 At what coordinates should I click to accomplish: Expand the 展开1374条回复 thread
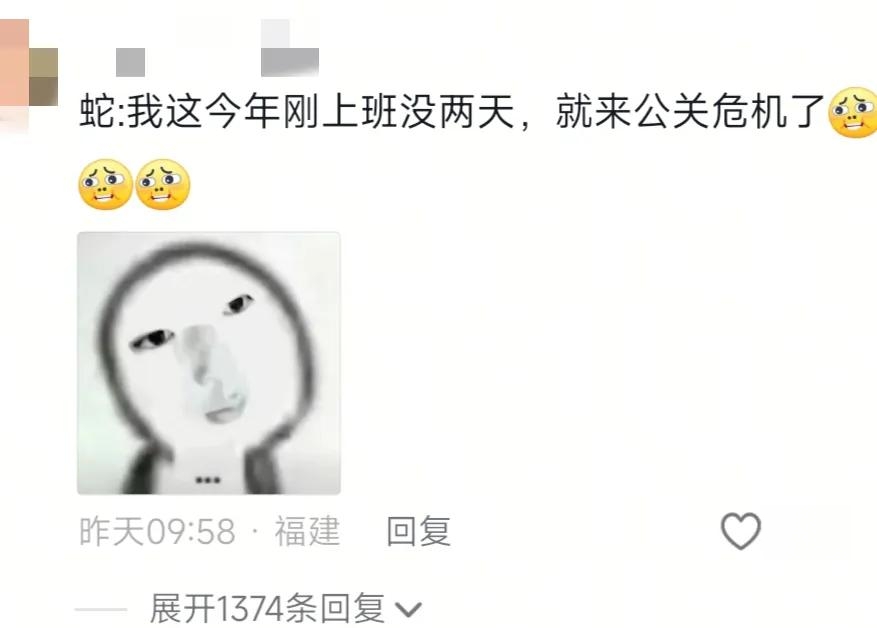(x=285, y=608)
